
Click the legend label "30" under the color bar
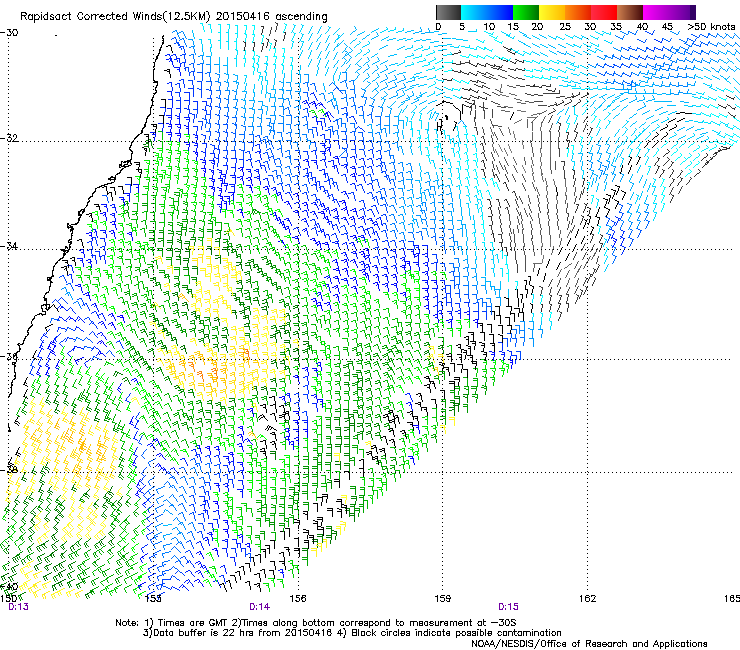(x=590, y=27)
